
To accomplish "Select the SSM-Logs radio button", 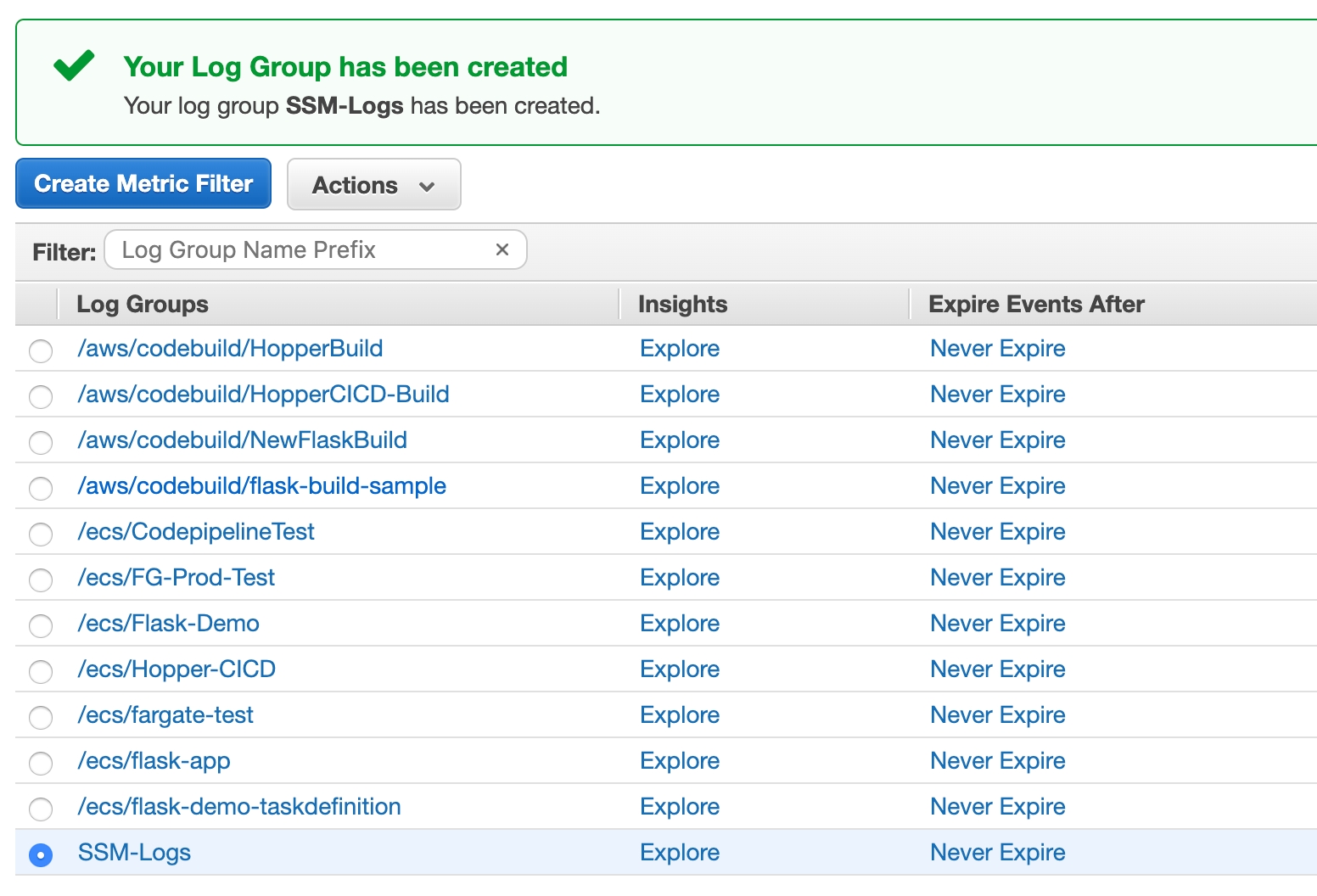I will tap(41, 854).
